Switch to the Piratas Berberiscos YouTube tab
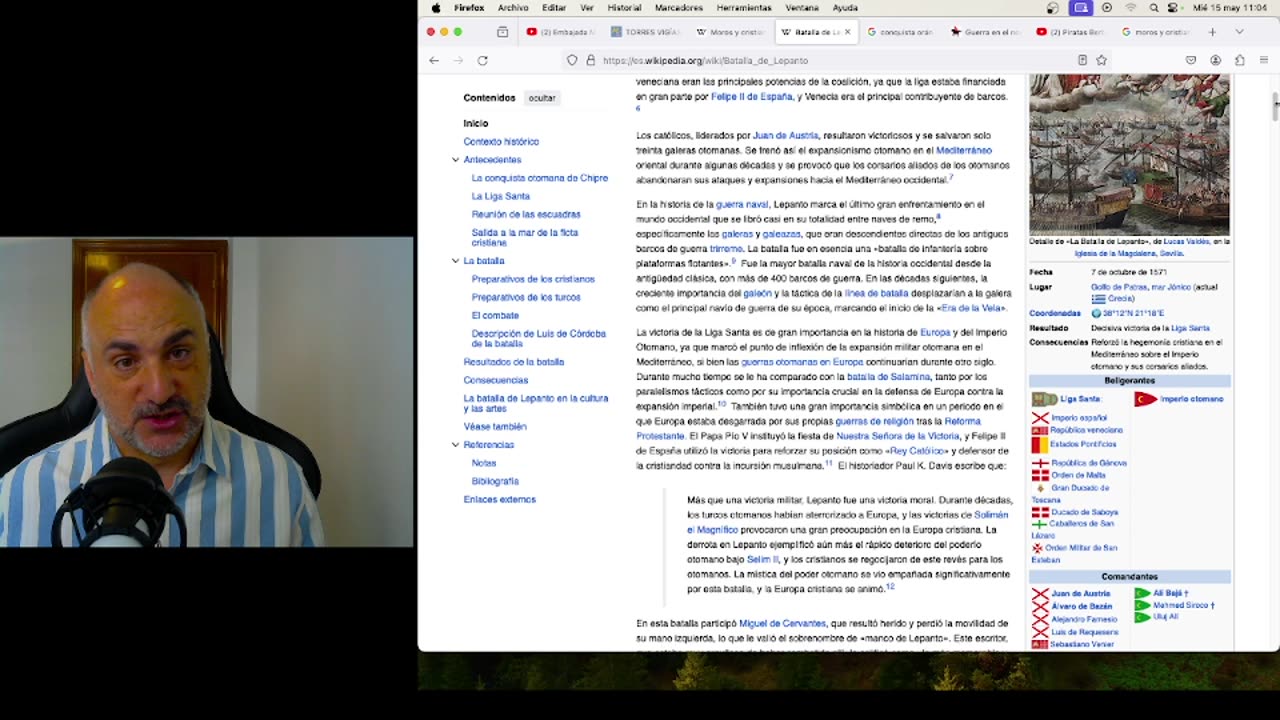The height and width of the screenshot is (720, 1280). 1070,32
